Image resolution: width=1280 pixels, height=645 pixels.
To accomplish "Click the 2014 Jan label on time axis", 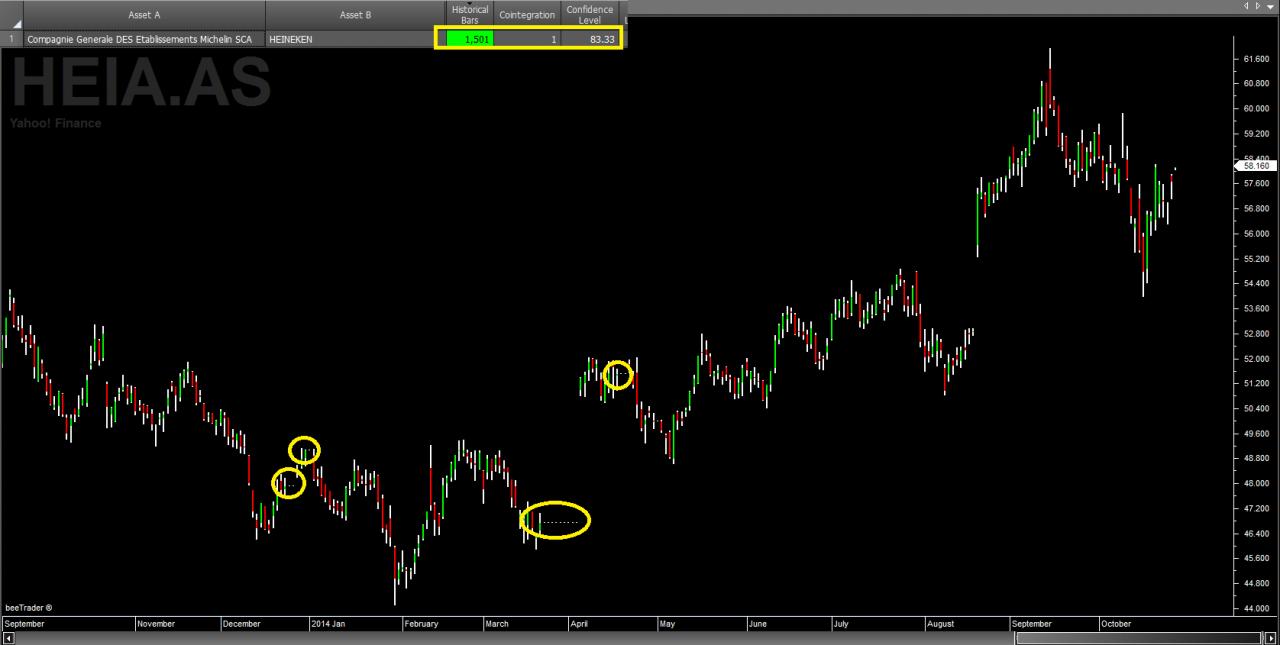I will 330,624.
